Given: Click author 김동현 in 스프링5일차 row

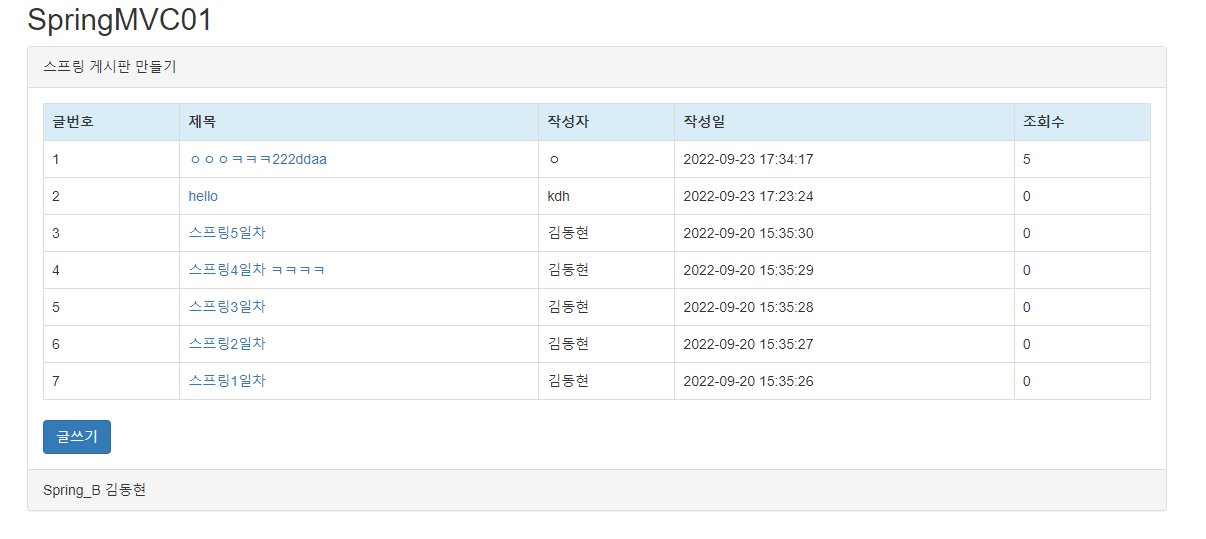Looking at the screenshot, I should [x=568, y=233].
